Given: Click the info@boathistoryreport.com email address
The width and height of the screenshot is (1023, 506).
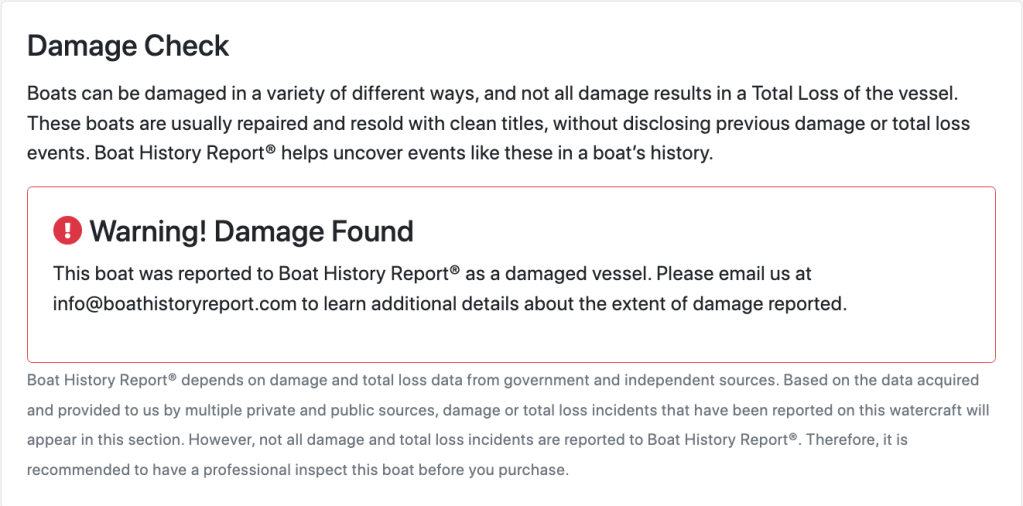Looking at the screenshot, I should pyautogui.click(x=175, y=304).
